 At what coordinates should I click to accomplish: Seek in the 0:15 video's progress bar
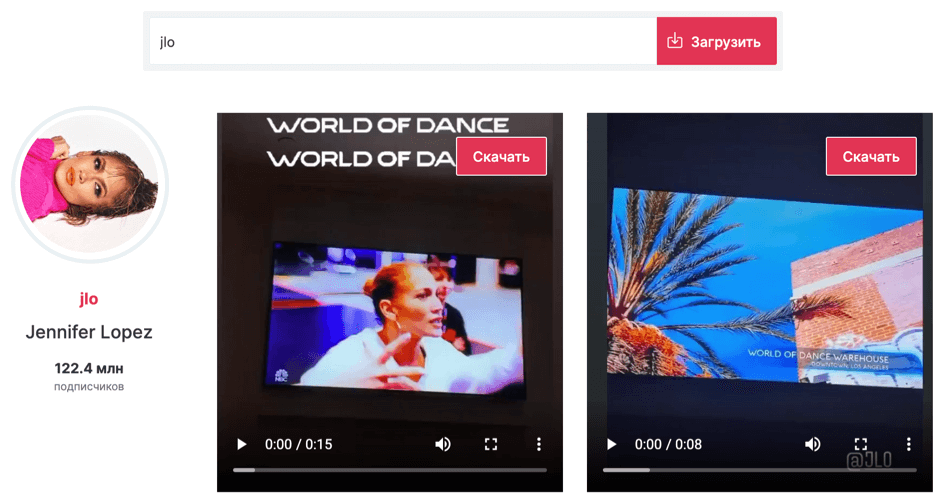click(390, 470)
